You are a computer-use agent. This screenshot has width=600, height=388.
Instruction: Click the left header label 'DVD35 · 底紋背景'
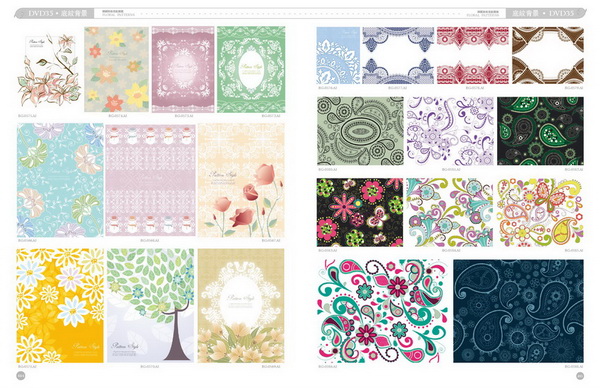57,13
